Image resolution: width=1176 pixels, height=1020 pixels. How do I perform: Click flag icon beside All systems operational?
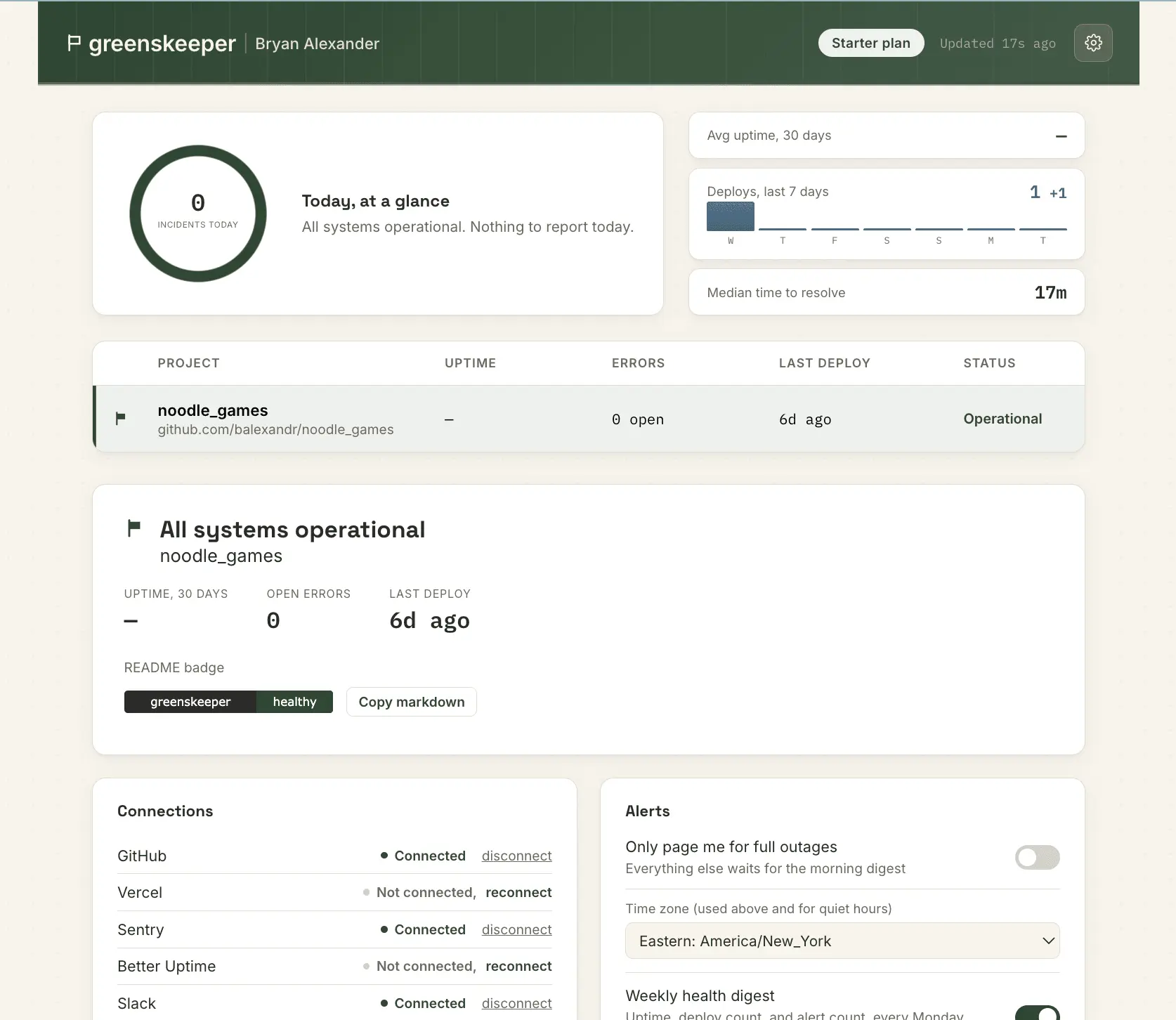133,528
